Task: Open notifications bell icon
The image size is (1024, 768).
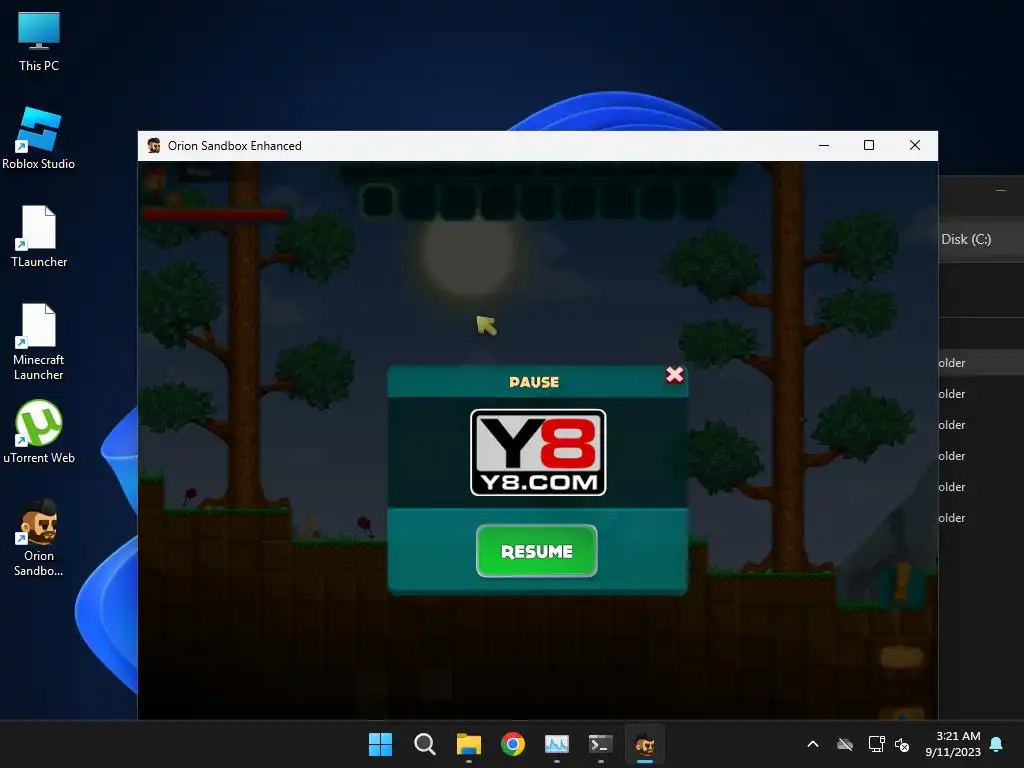Action: (x=997, y=744)
